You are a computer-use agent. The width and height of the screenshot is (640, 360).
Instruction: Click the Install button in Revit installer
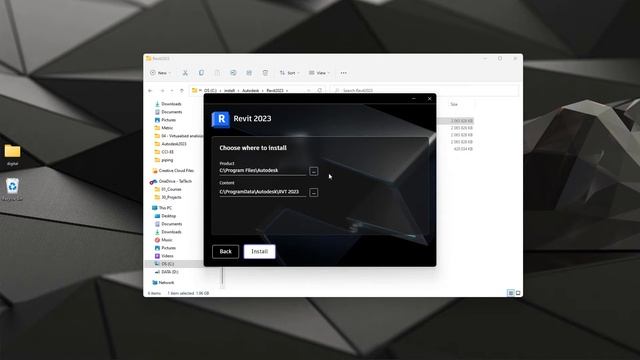tap(259, 251)
